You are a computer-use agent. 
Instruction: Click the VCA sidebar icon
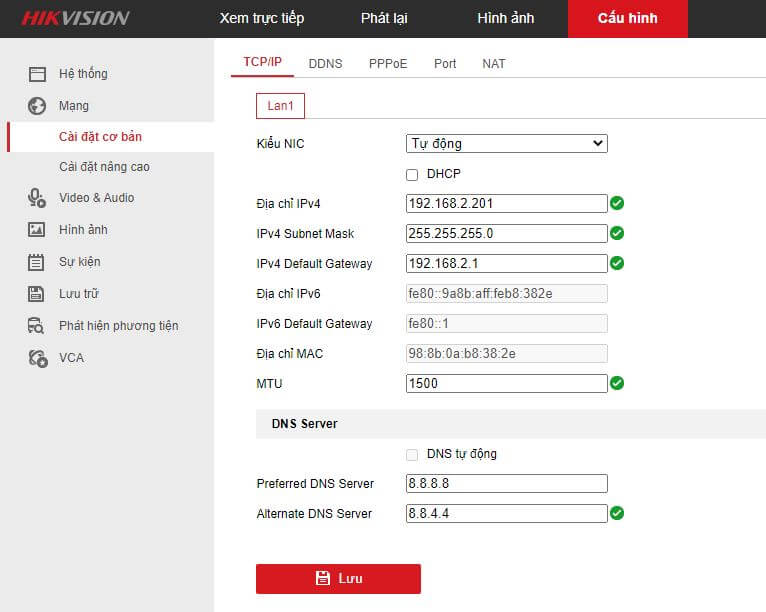[38, 358]
